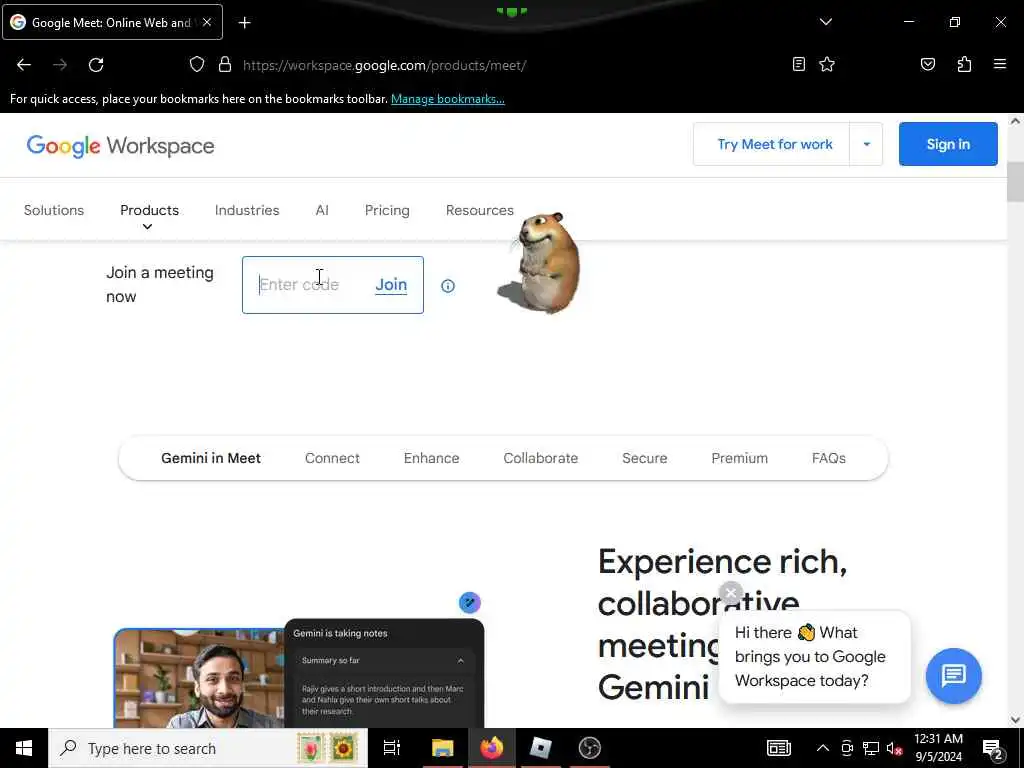1024x768 pixels.
Task: Select the Gemini in Meet tab
Action: coord(211,458)
